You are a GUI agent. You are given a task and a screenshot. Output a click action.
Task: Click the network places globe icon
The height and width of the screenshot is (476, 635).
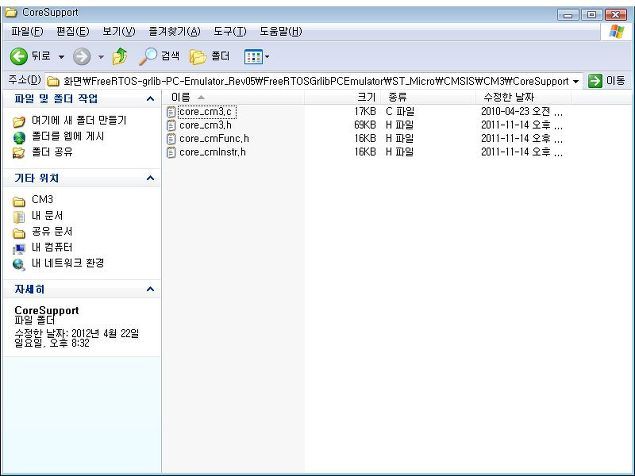click(x=19, y=264)
